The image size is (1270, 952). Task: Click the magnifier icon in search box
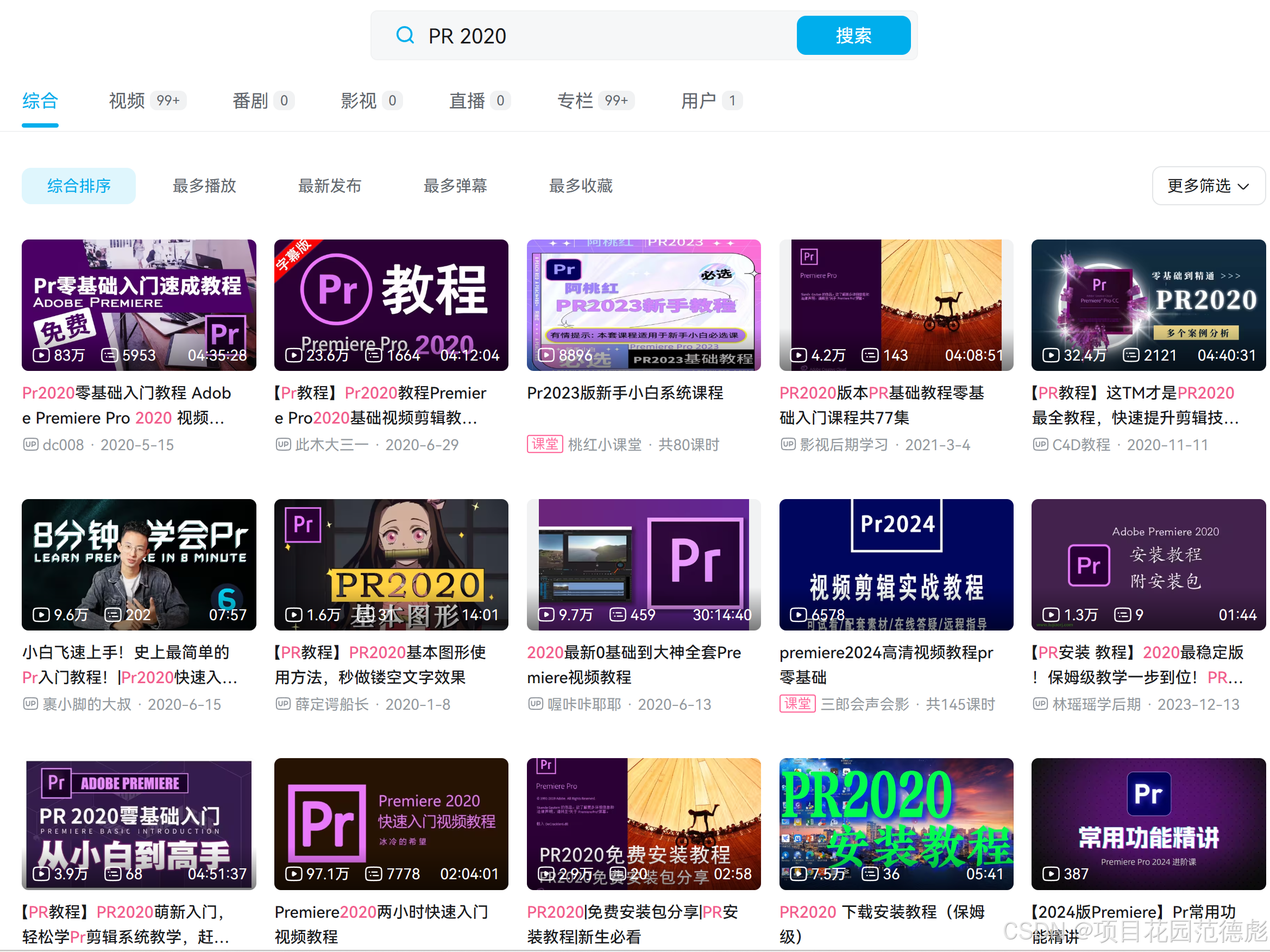405,36
